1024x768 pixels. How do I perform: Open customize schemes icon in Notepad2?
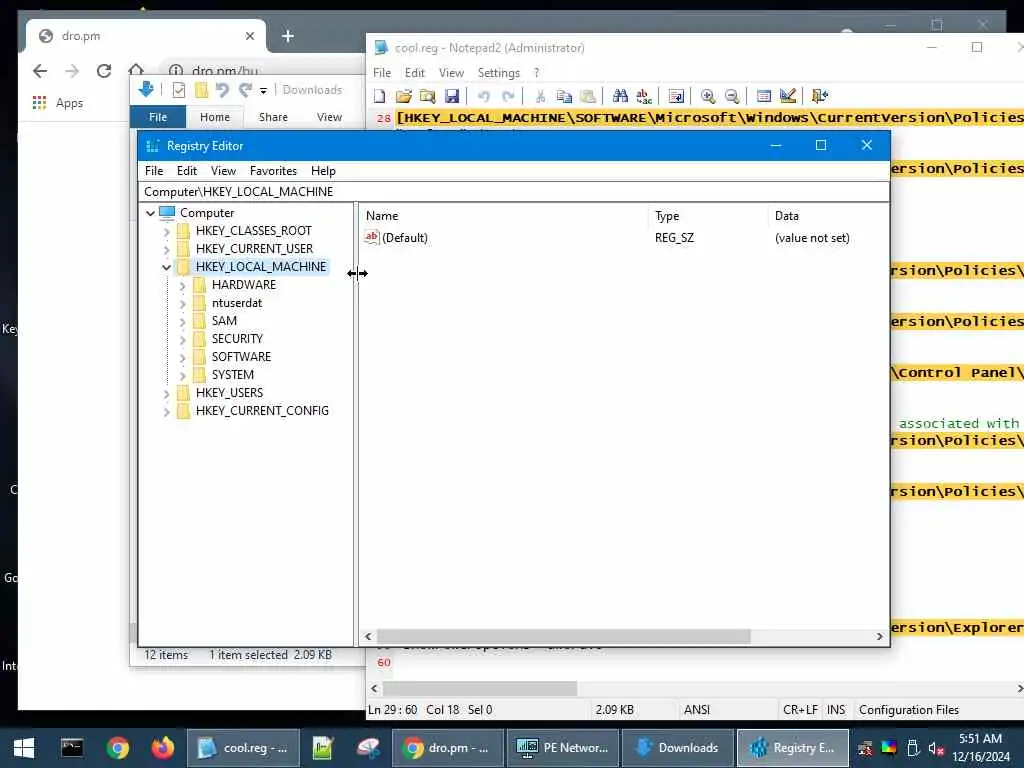pyautogui.click(x=788, y=97)
